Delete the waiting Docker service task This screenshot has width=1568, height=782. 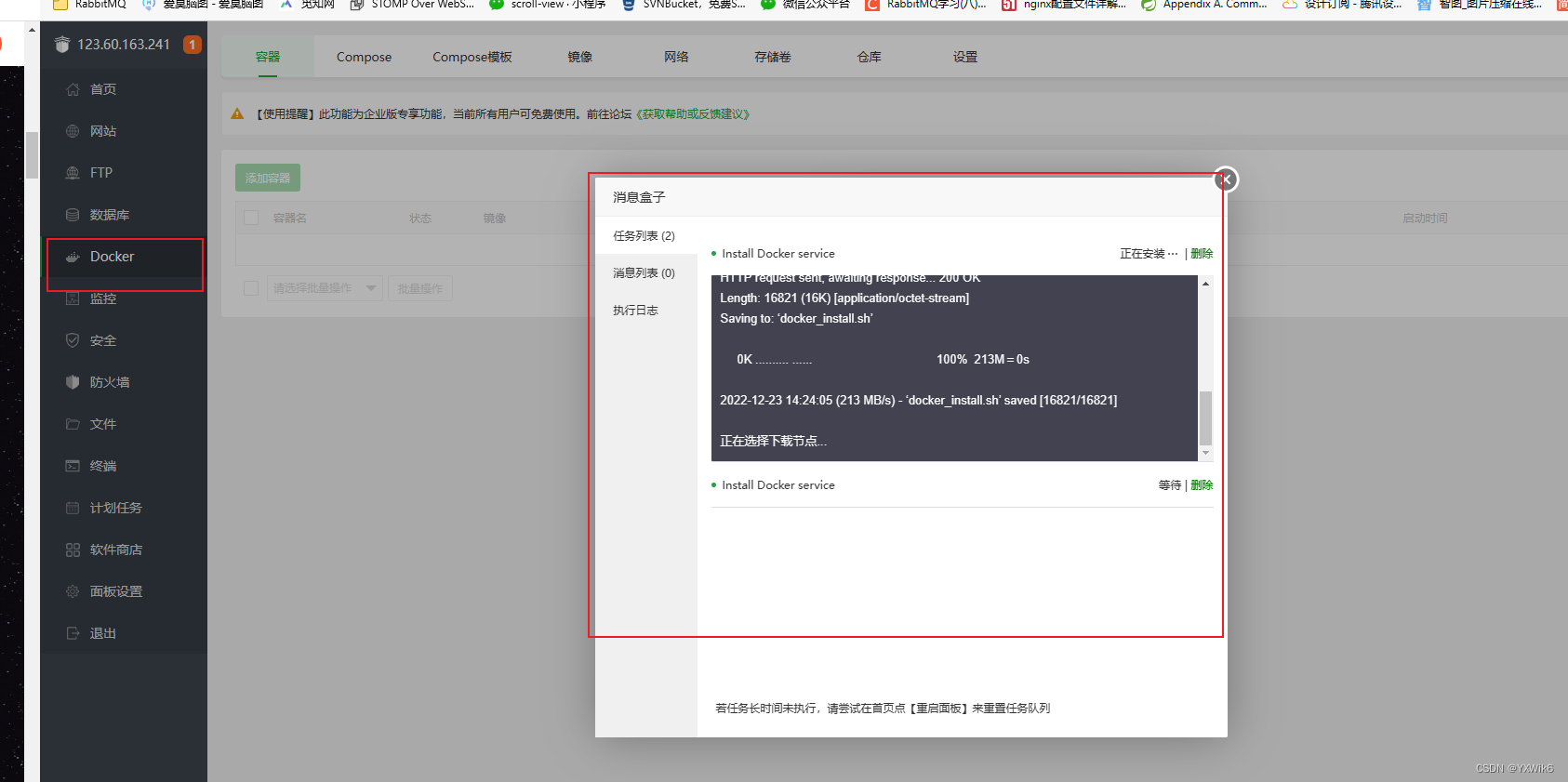click(1202, 485)
